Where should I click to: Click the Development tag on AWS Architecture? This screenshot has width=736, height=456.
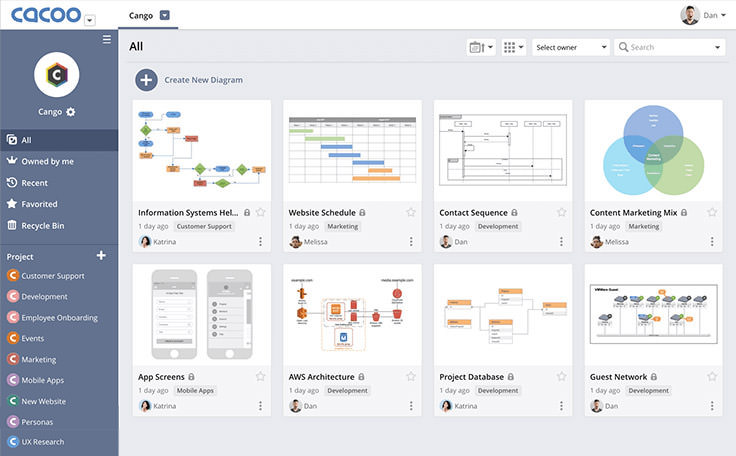[347, 390]
